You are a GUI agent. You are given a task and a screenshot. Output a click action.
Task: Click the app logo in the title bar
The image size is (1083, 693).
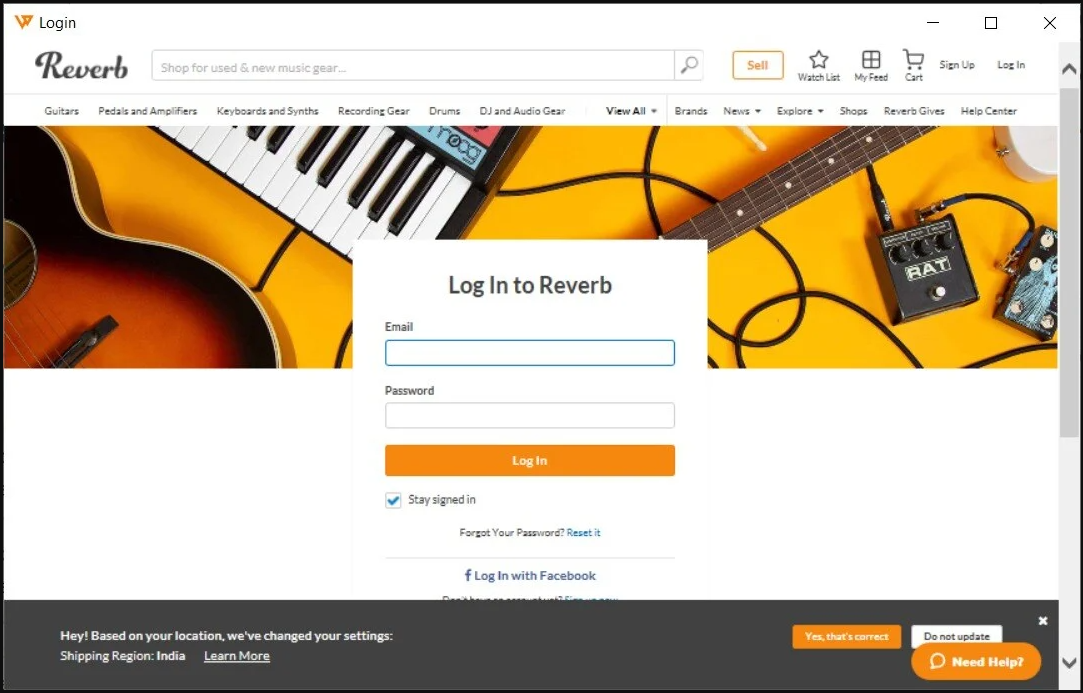point(23,22)
